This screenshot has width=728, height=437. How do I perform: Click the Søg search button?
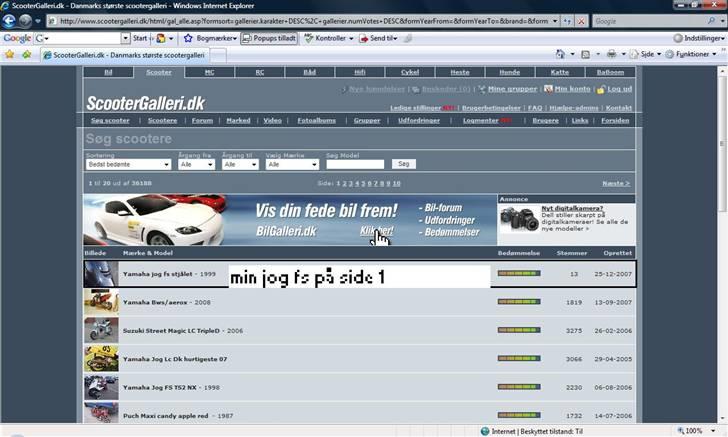click(403, 164)
